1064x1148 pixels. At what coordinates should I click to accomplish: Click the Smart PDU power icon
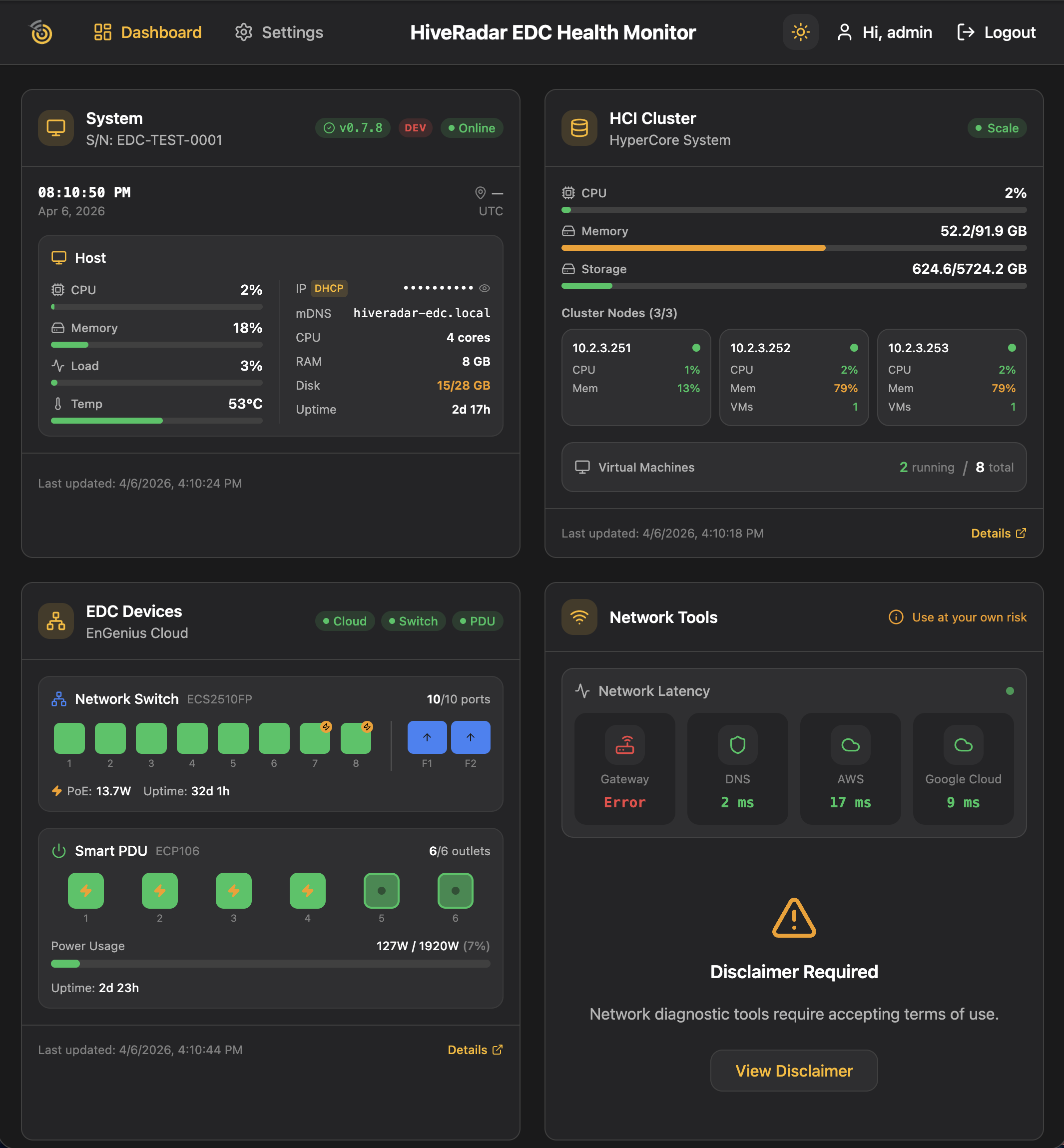pos(59,851)
